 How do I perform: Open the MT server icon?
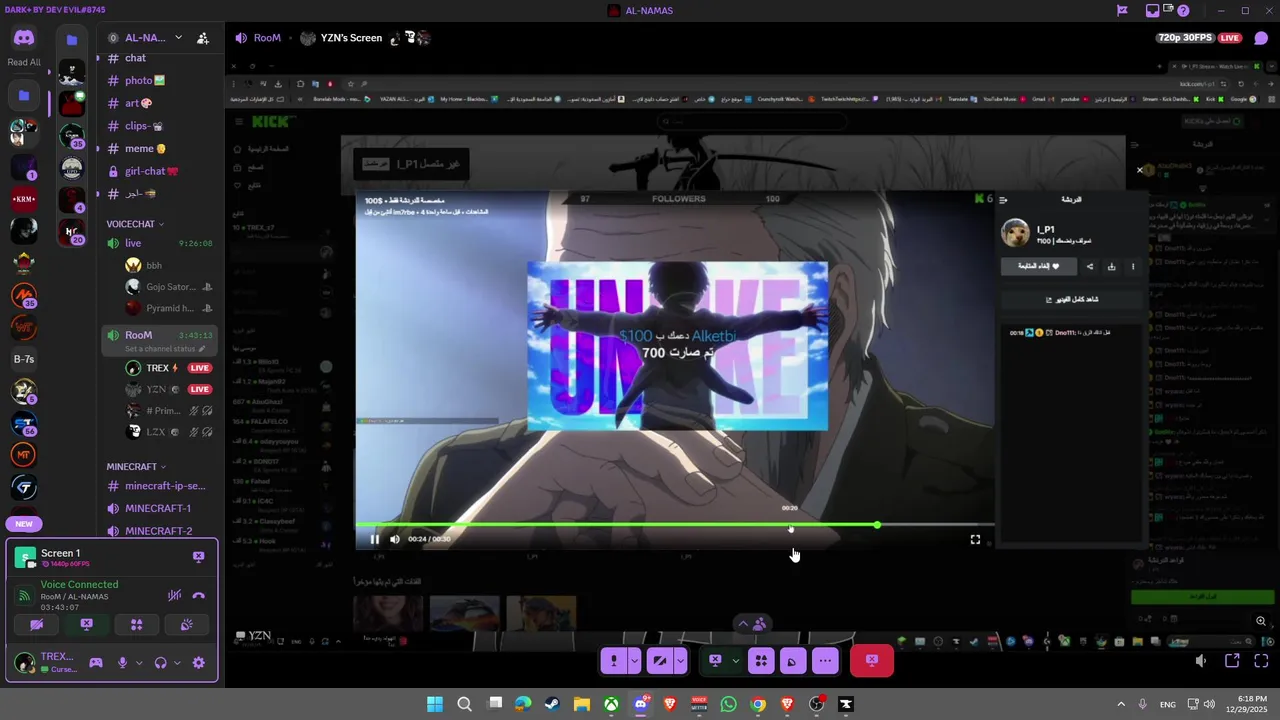(x=24, y=455)
